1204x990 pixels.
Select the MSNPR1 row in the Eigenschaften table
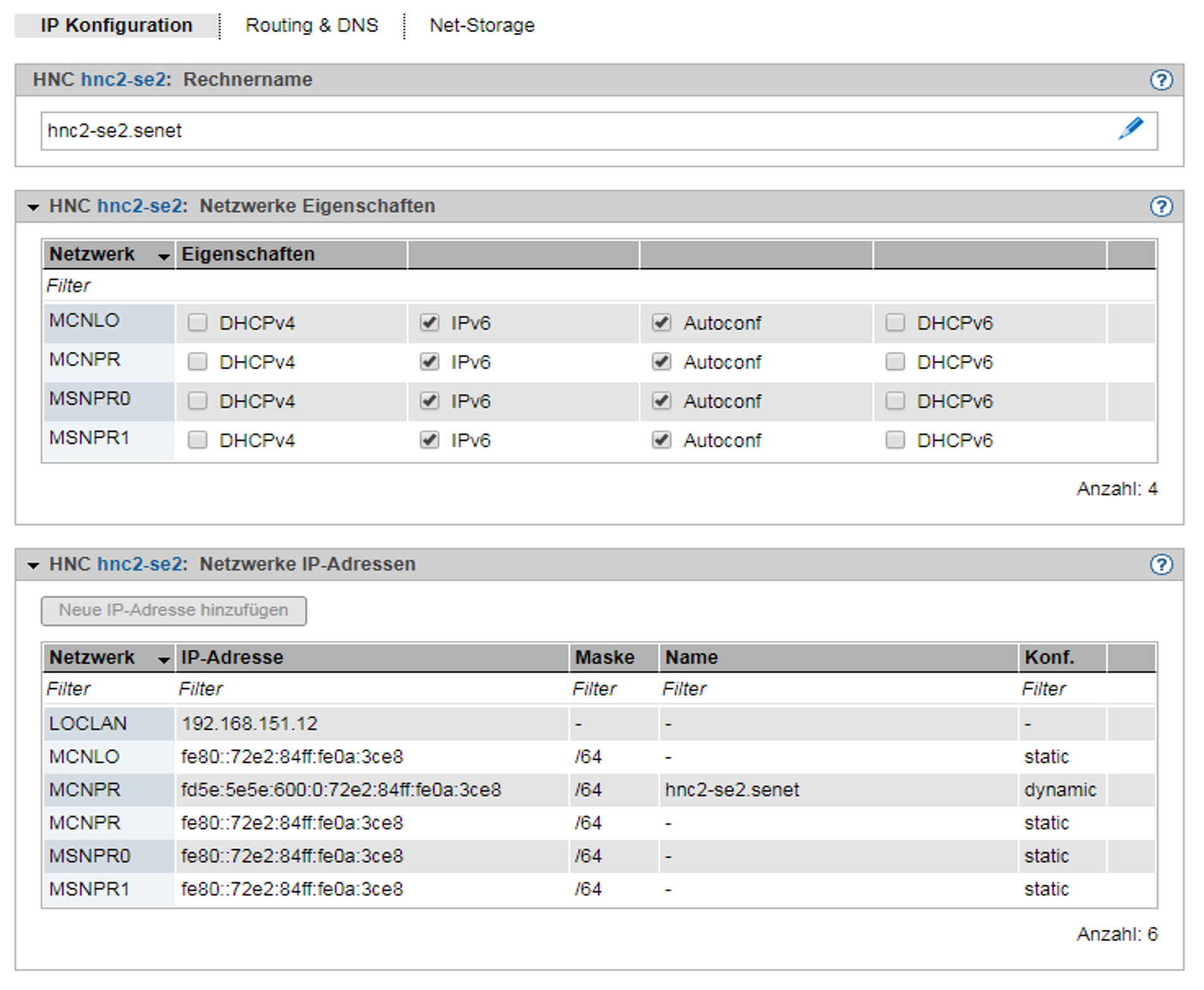tap(599, 441)
